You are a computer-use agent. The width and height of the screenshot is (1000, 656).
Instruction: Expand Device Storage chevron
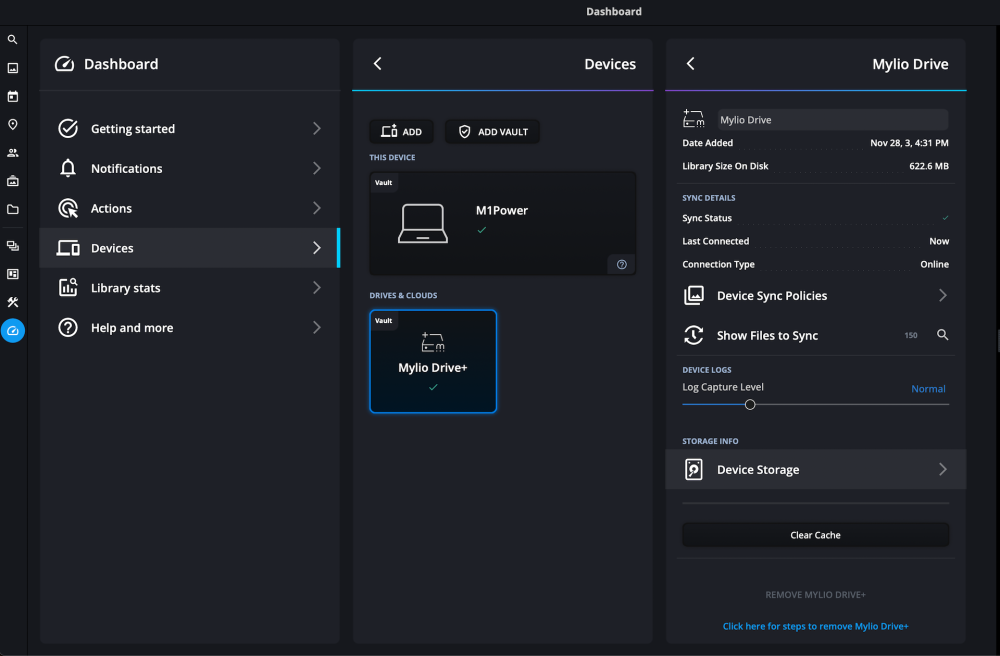943,469
